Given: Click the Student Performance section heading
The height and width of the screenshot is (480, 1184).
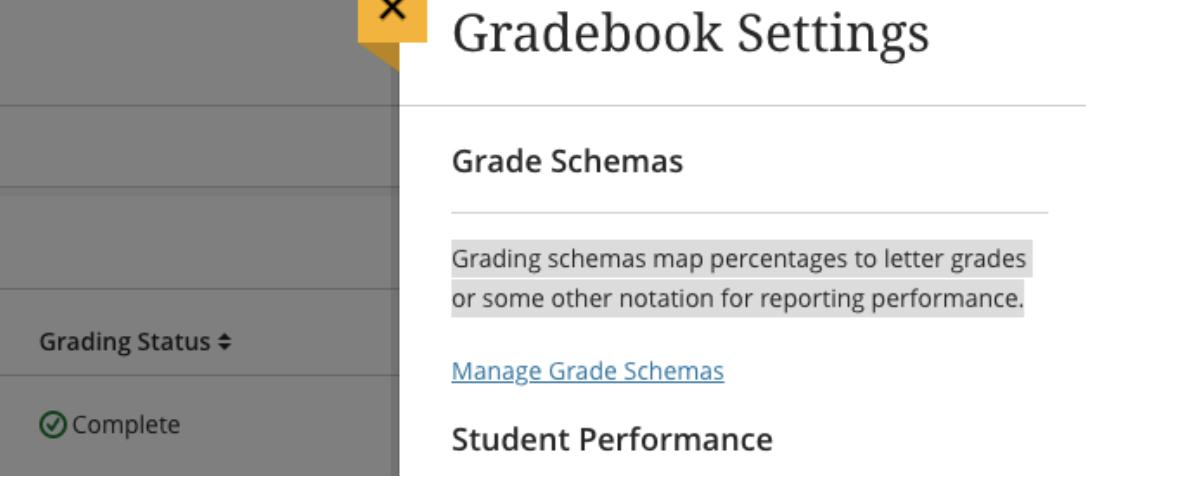Looking at the screenshot, I should click(x=612, y=439).
